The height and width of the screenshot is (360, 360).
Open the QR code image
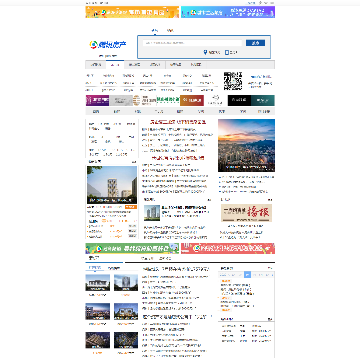pyautogui.click(x=233, y=81)
